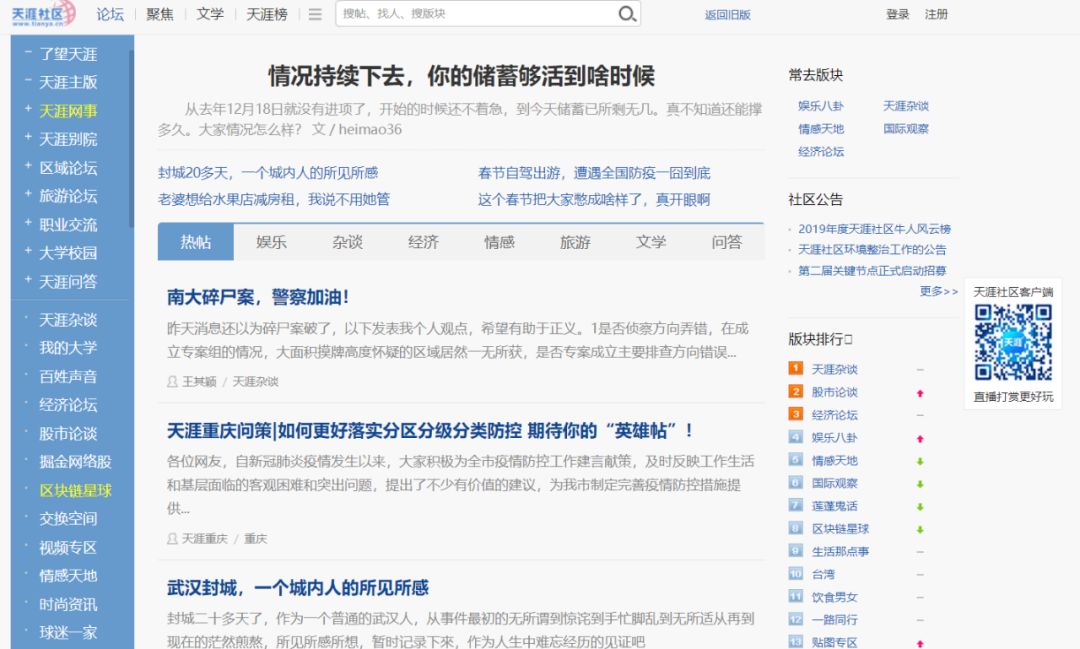Image resolution: width=1080 pixels, height=649 pixels.
Task: Open announcement 2019年度天涯社区牛人风云榜
Action: click(874, 229)
